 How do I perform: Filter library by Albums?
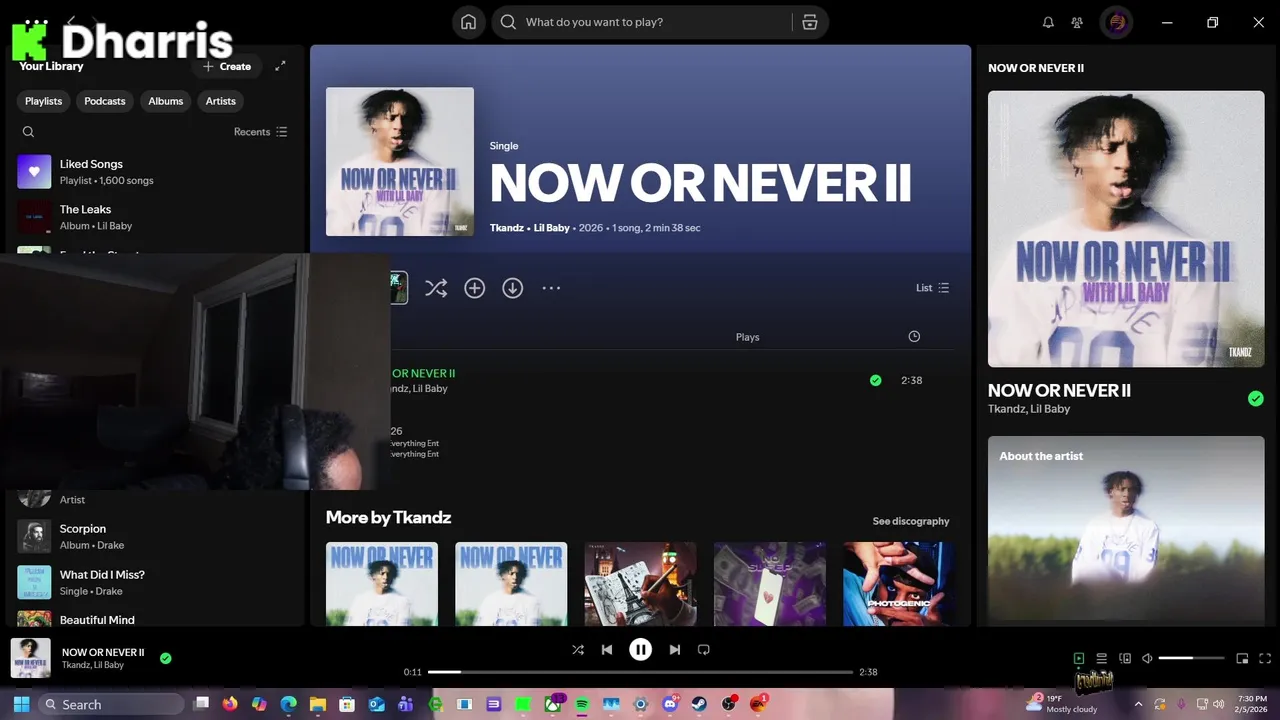click(x=166, y=101)
